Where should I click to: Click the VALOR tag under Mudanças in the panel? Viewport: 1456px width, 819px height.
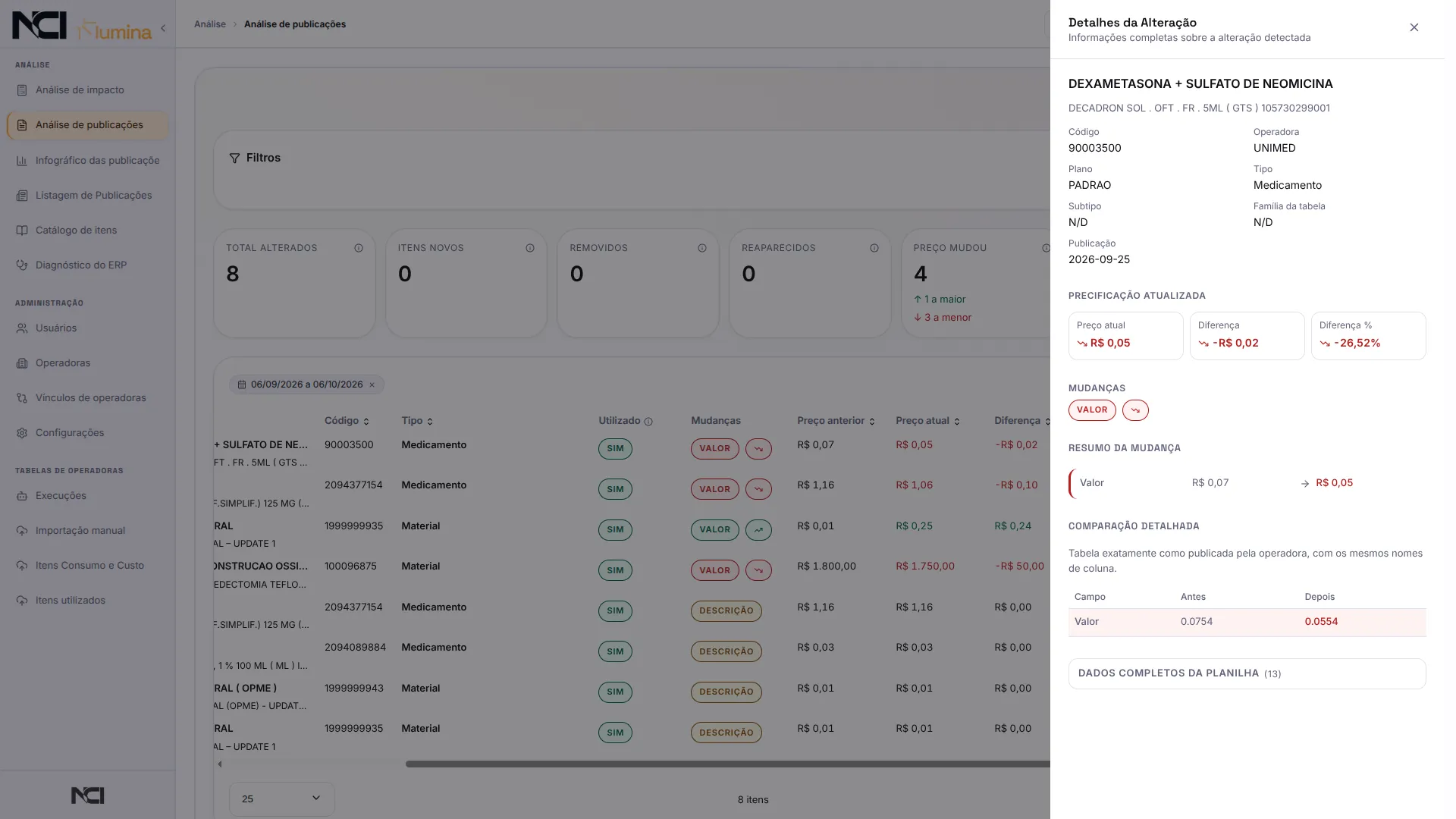pos(1092,410)
